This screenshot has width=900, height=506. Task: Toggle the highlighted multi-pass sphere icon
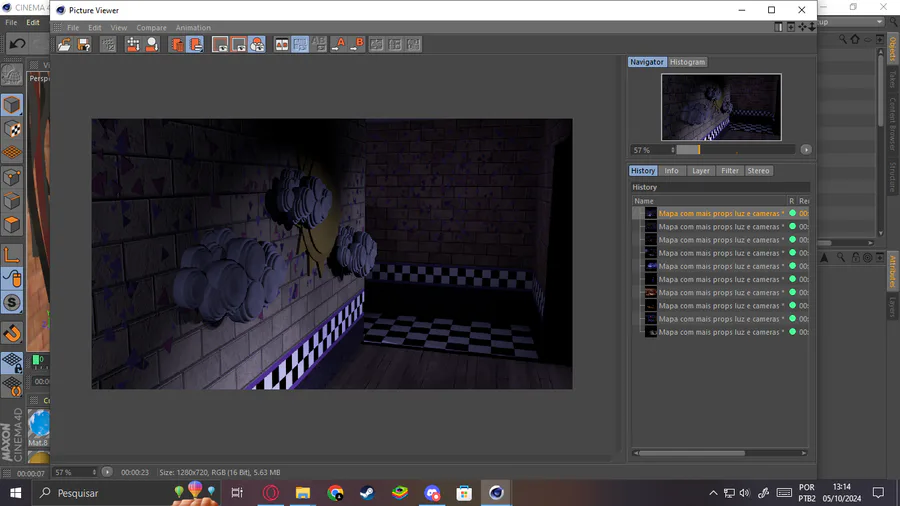(257, 45)
